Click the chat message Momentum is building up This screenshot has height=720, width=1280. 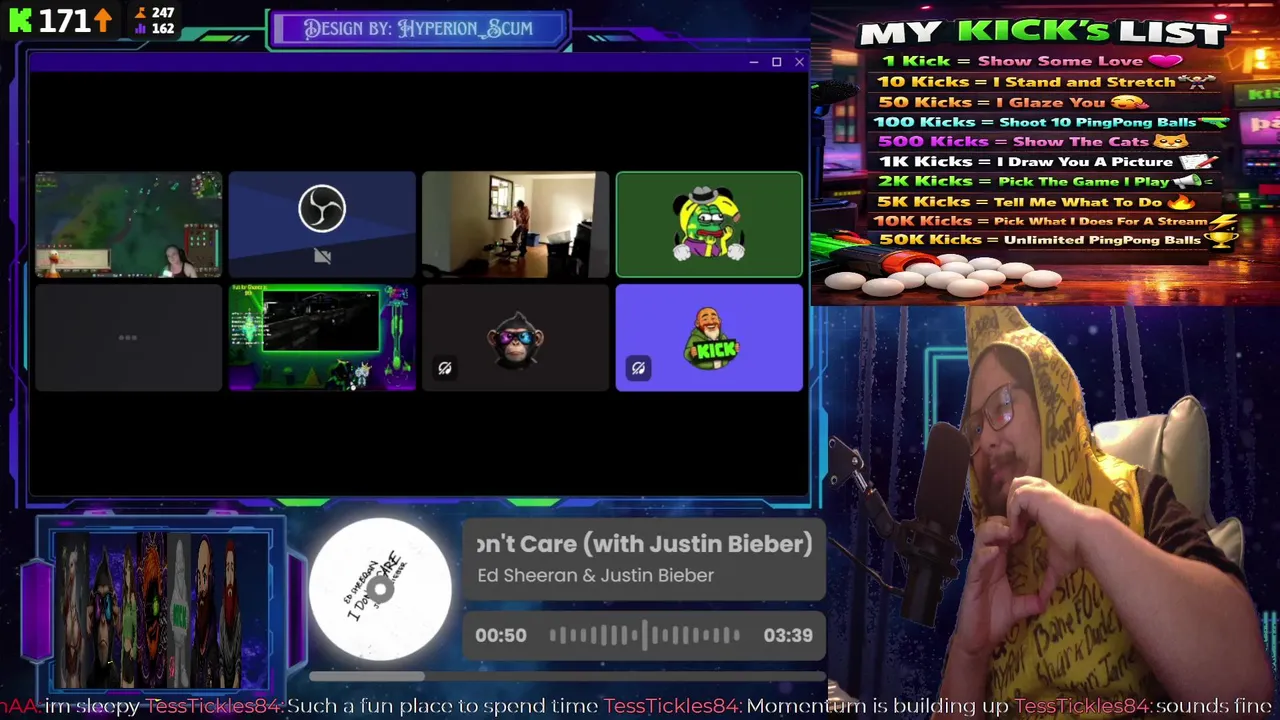pos(878,706)
